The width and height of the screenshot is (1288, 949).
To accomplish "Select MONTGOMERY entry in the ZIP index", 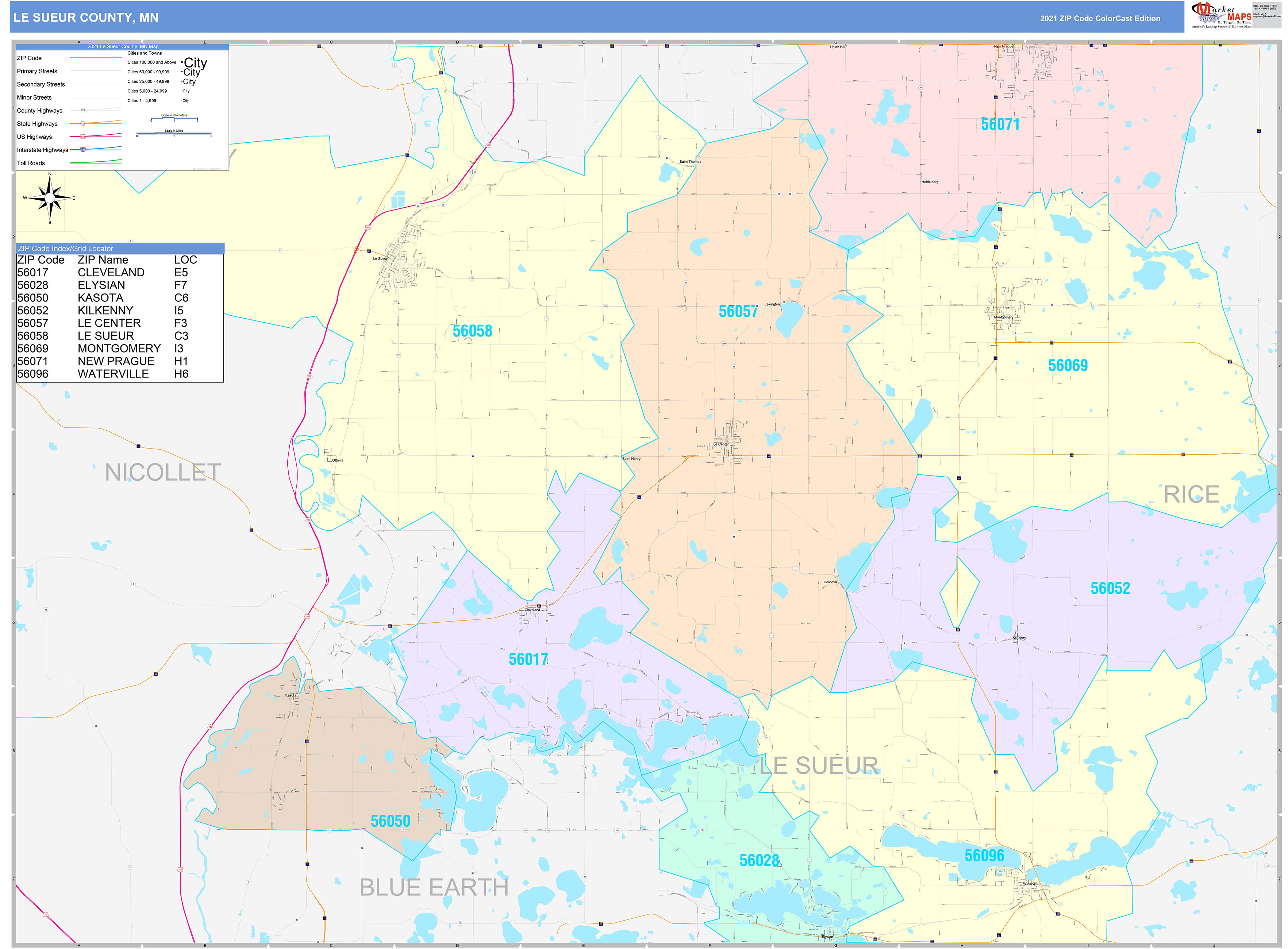I will pyautogui.click(x=118, y=348).
